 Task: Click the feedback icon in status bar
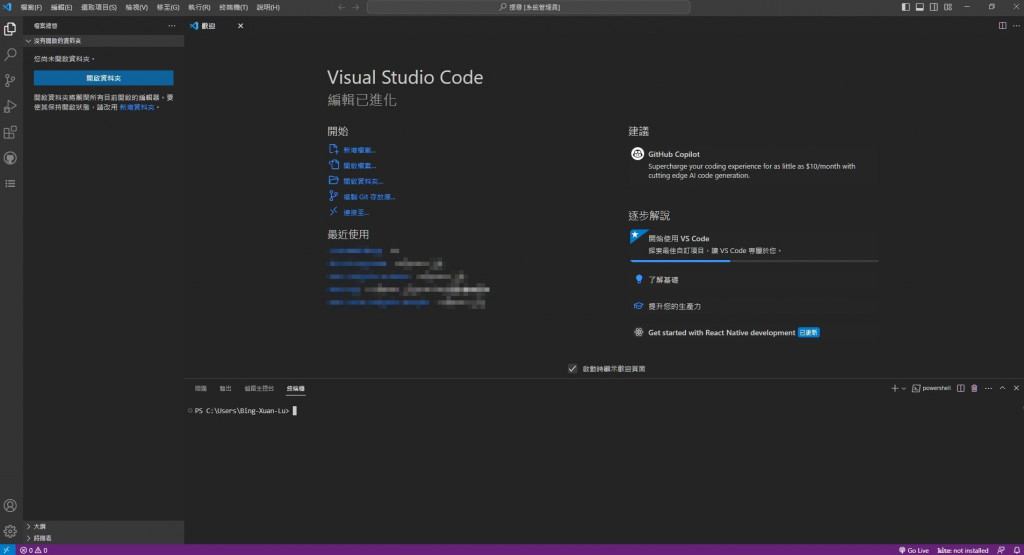pyautogui.click(x=1001, y=550)
